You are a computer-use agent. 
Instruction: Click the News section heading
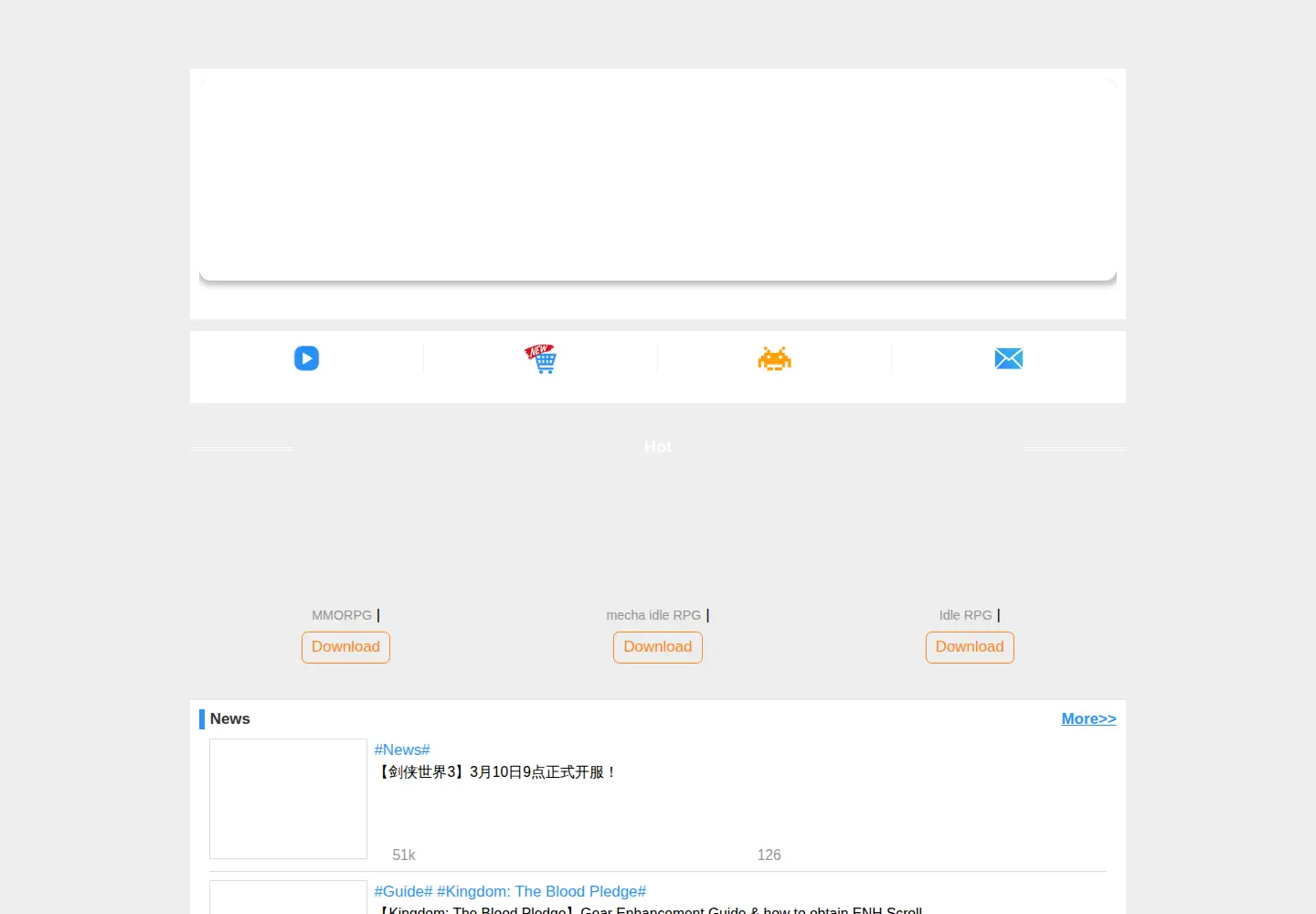click(x=229, y=718)
